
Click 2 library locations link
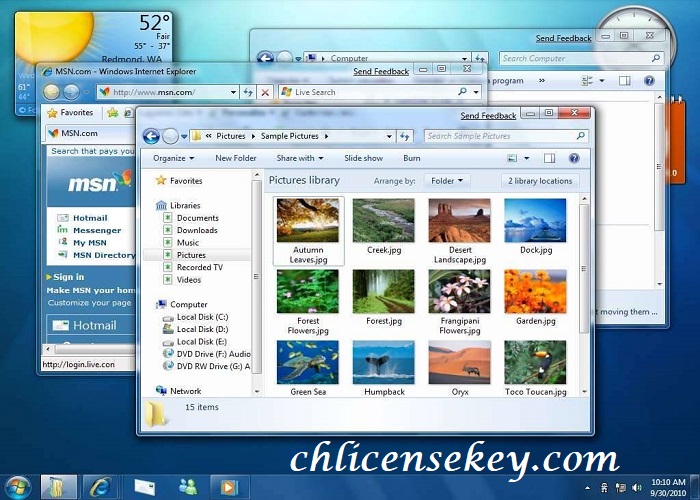540,181
